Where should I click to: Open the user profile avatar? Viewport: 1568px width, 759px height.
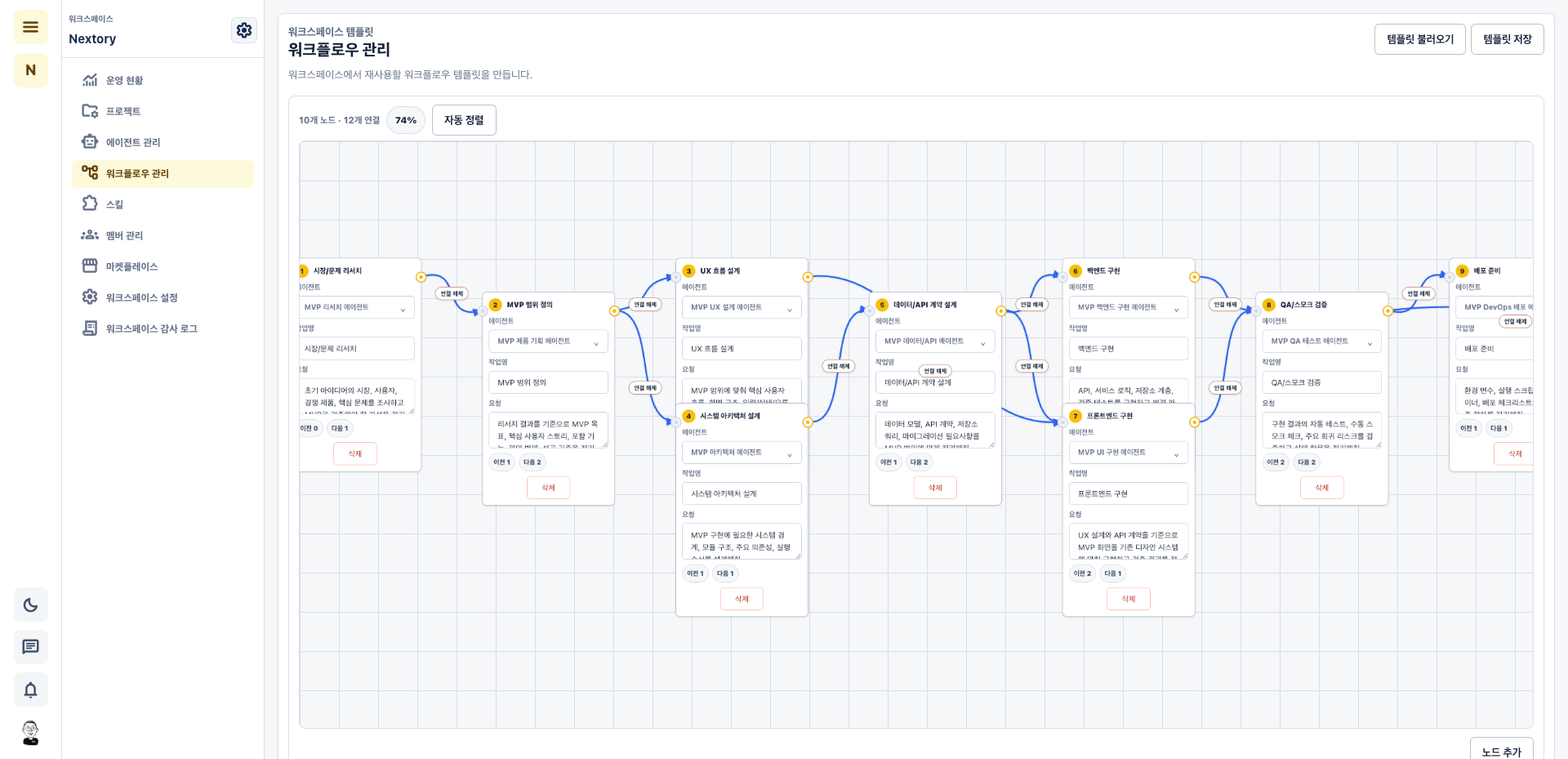tap(30, 733)
